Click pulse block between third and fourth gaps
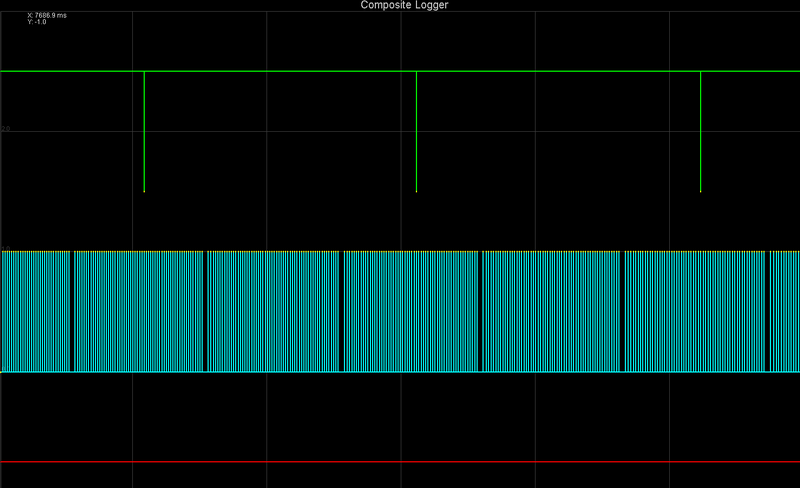Screen dimensions: 800x488 coord(412,311)
